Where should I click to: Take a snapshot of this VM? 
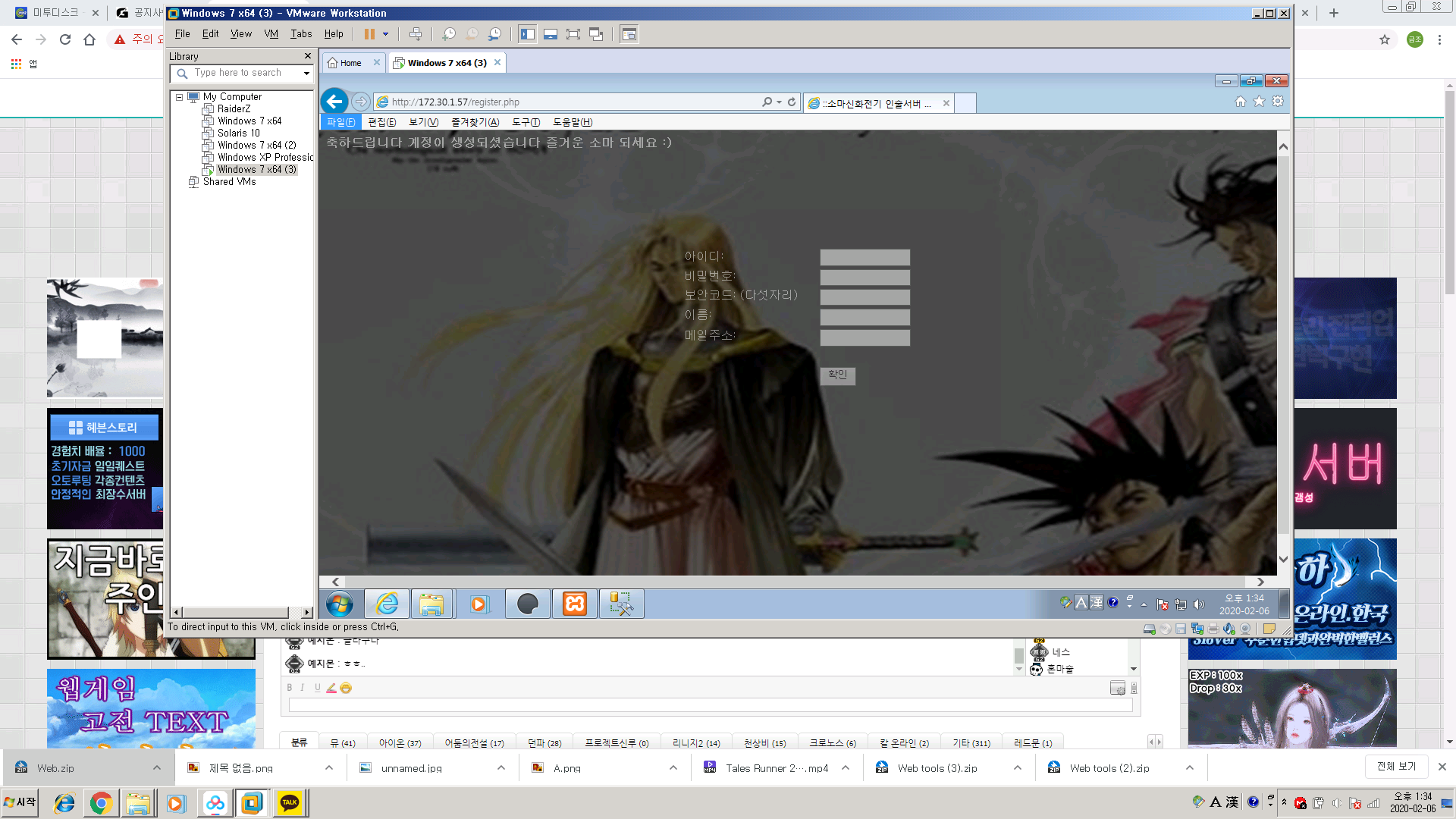pyautogui.click(x=449, y=34)
